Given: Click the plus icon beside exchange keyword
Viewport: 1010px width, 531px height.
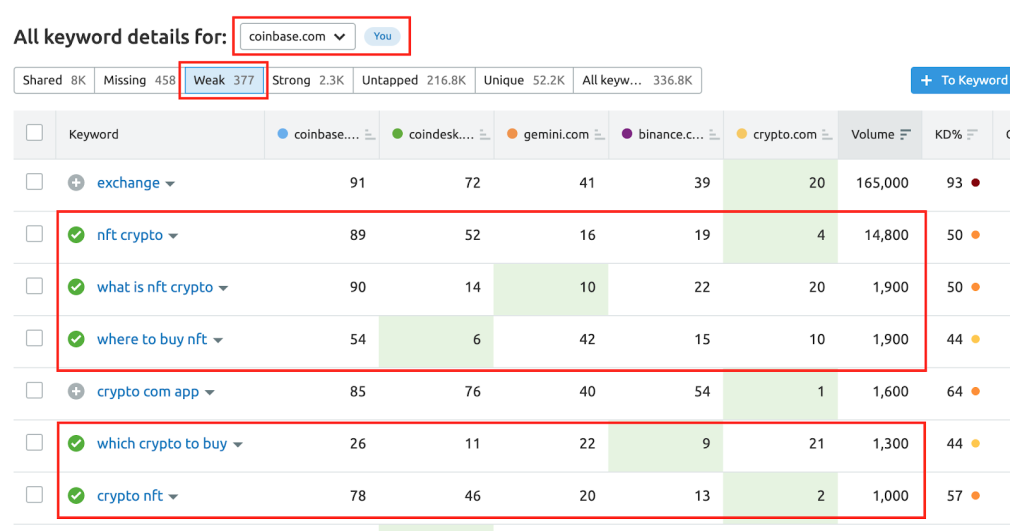Looking at the screenshot, I should tap(76, 183).
